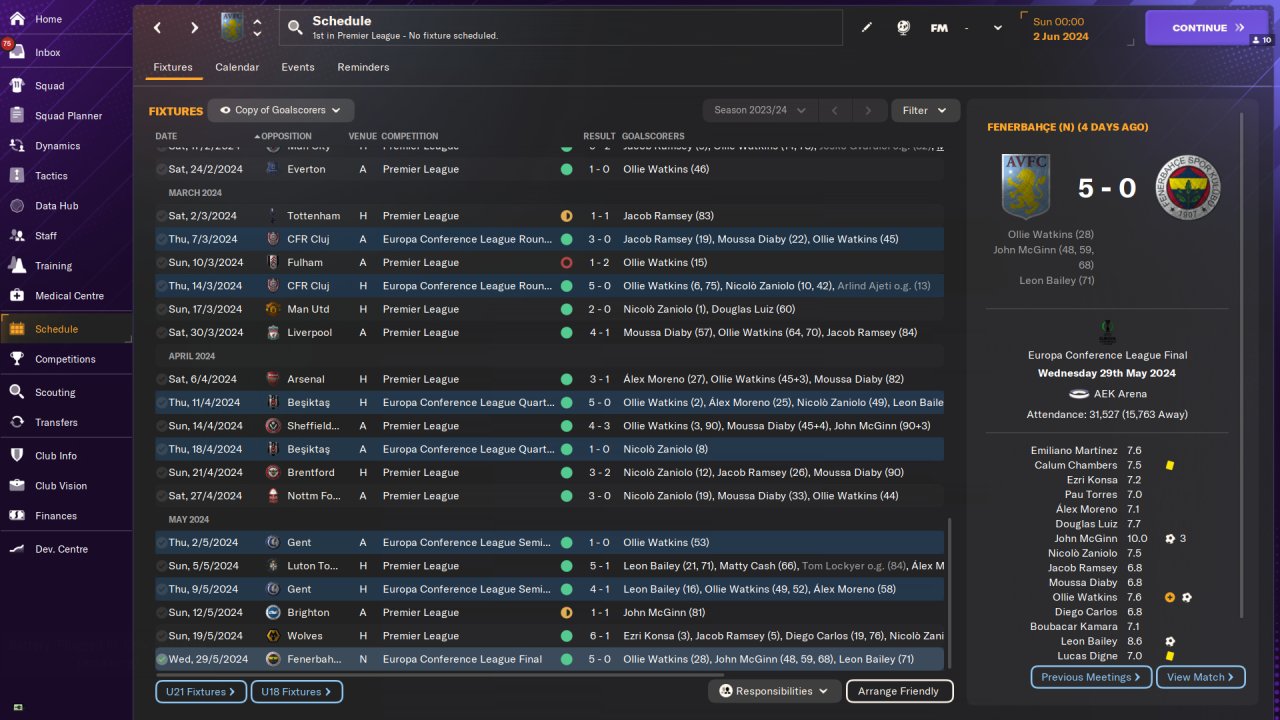Image resolution: width=1280 pixels, height=720 pixels.
Task: Switch to the Calendar tab
Action: coord(237,67)
